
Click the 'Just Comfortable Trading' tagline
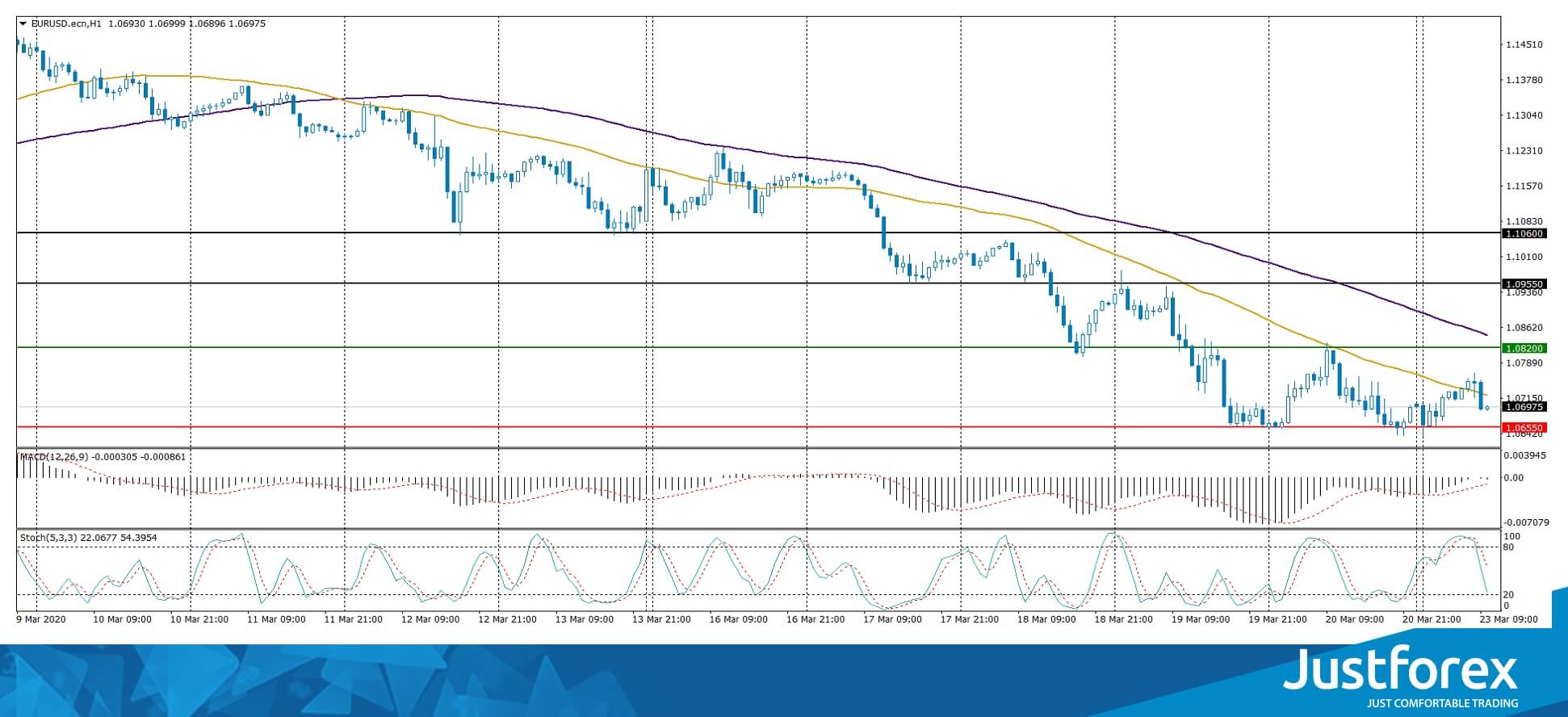click(x=1442, y=703)
